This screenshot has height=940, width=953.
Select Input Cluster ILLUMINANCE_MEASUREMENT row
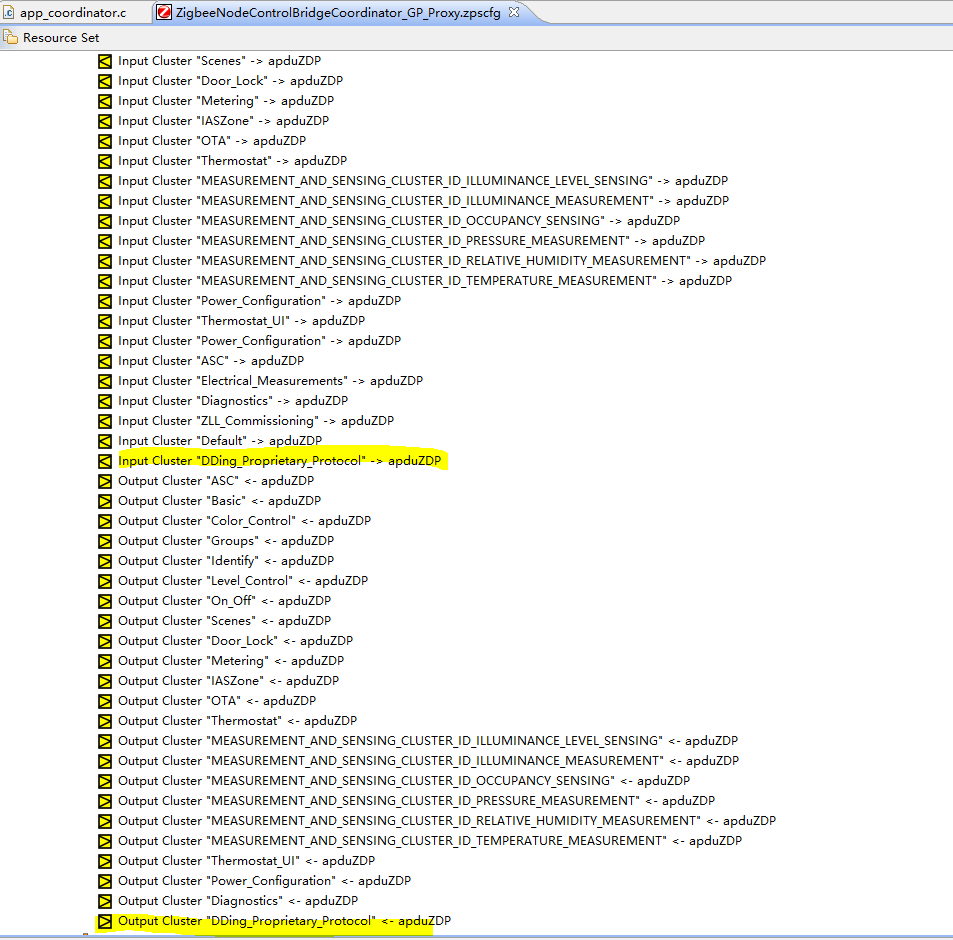pos(413,201)
